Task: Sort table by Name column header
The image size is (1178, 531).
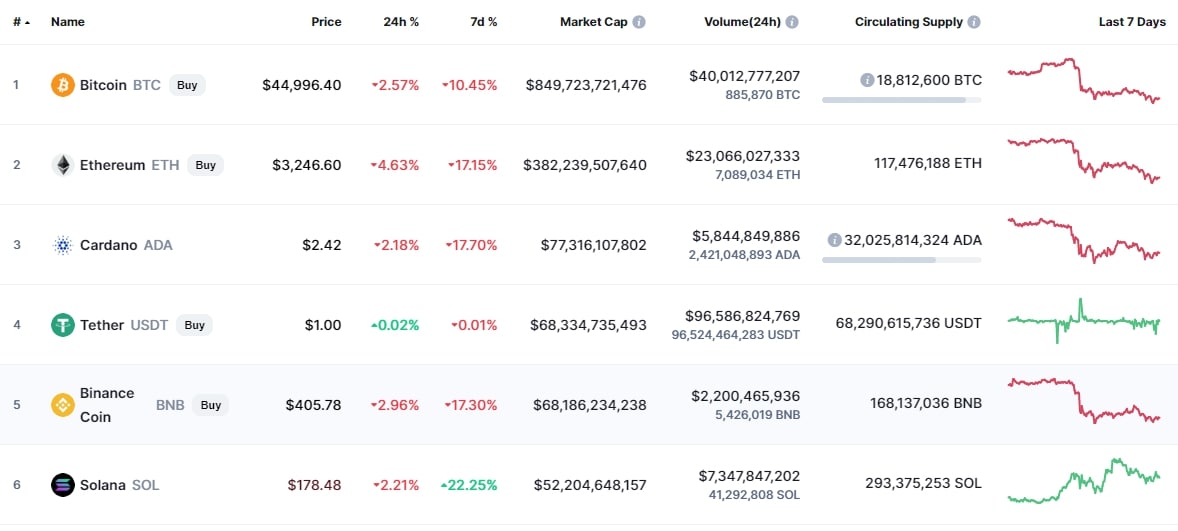Action: coord(68,22)
